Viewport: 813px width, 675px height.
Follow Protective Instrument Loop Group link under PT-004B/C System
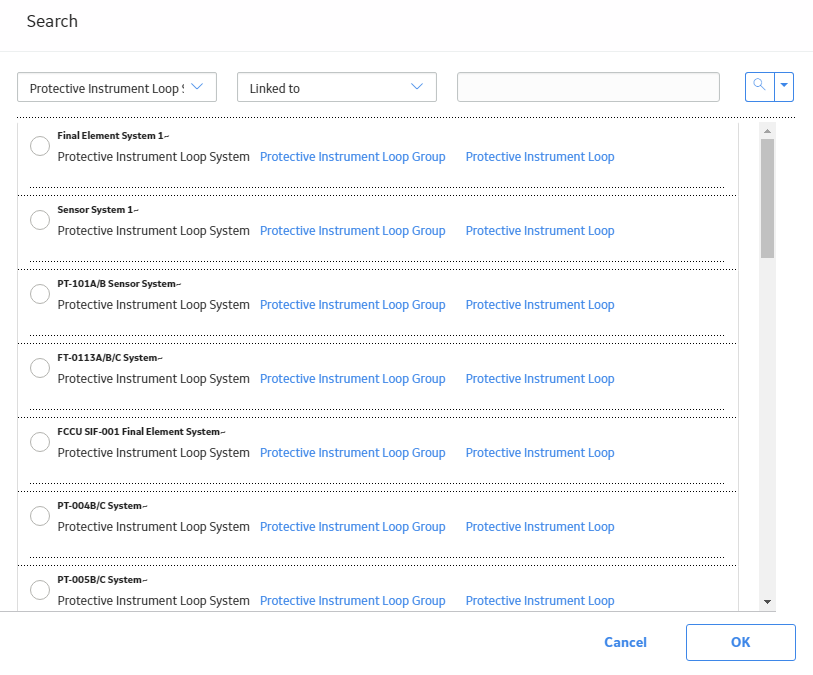[x=353, y=527]
